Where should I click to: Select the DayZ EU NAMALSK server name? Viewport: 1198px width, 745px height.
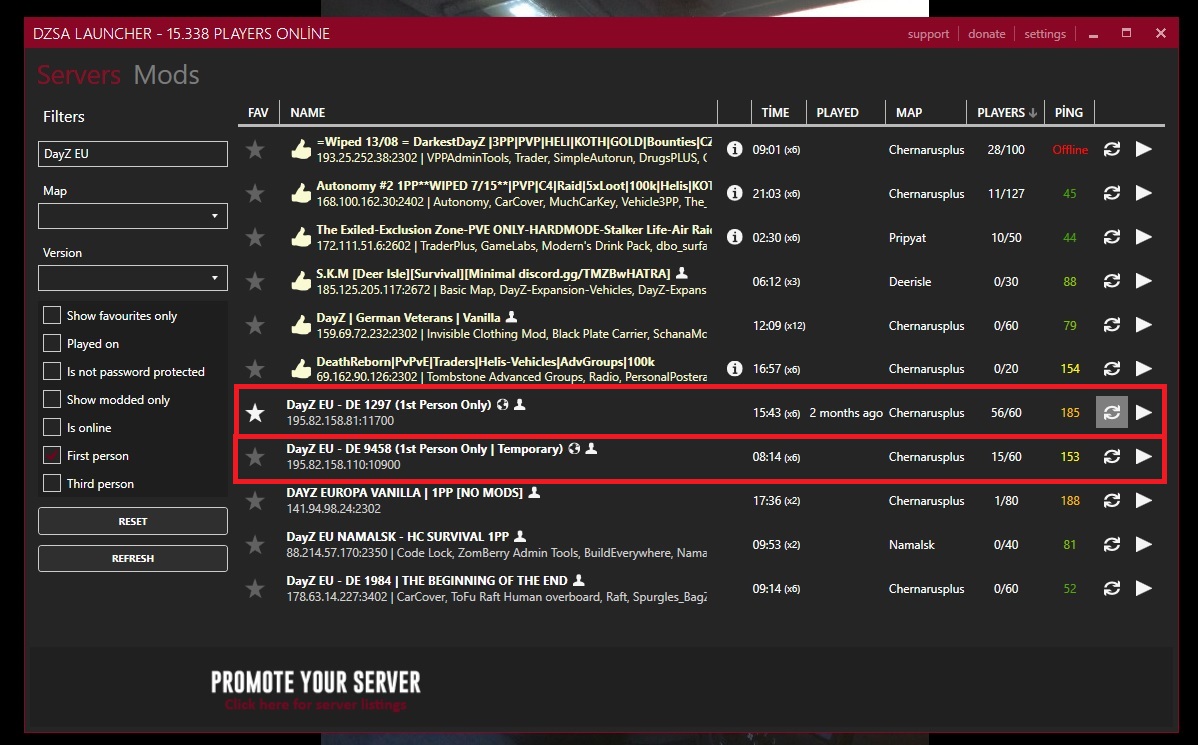(x=397, y=536)
